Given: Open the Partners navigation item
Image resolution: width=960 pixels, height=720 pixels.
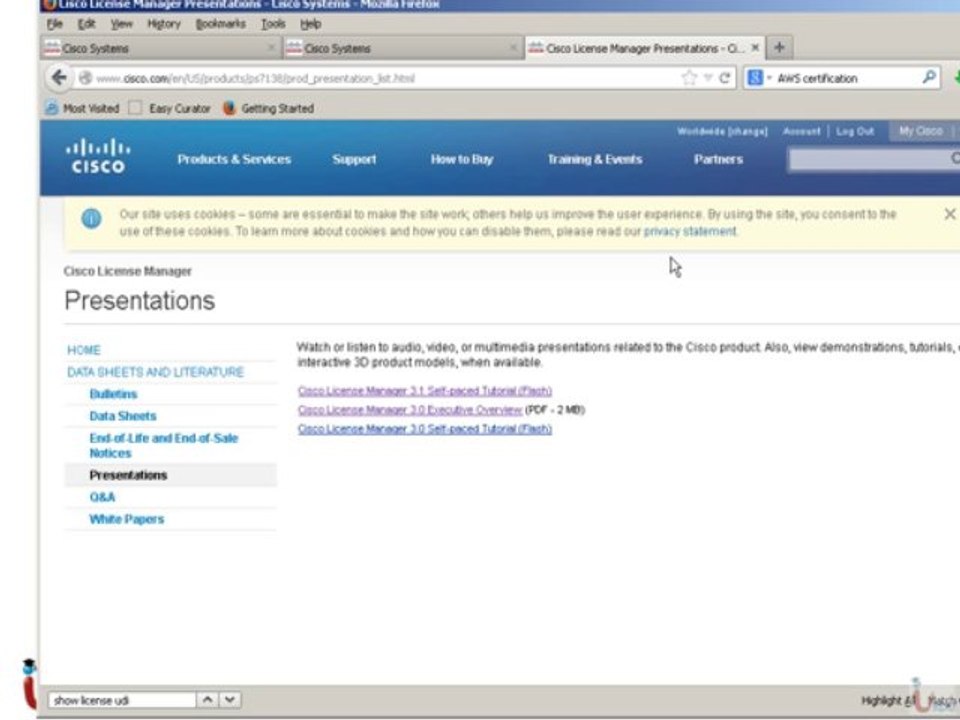Looking at the screenshot, I should [x=718, y=159].
